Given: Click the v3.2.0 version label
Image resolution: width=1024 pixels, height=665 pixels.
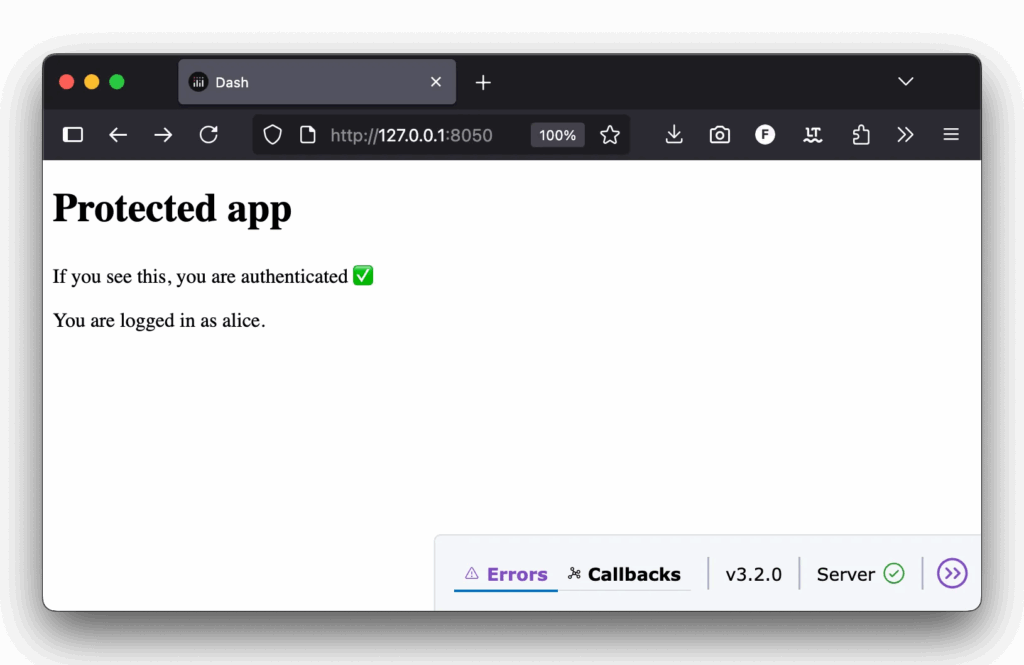Looking at the screenshot, I should pyautogui.click(x=754, y=574).
